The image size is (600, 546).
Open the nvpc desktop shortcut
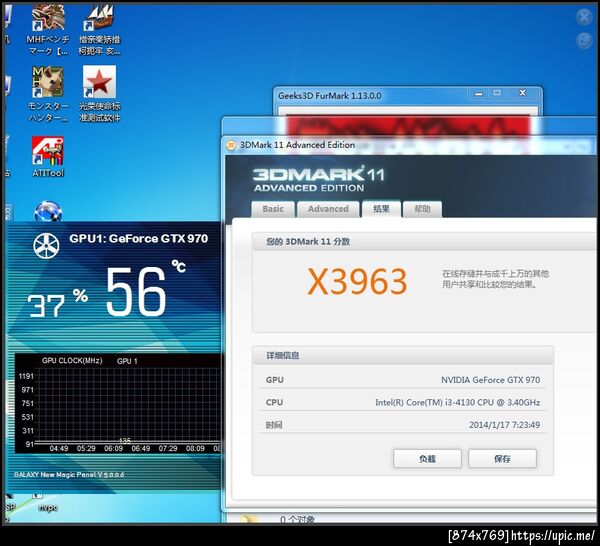click(47, 503)
